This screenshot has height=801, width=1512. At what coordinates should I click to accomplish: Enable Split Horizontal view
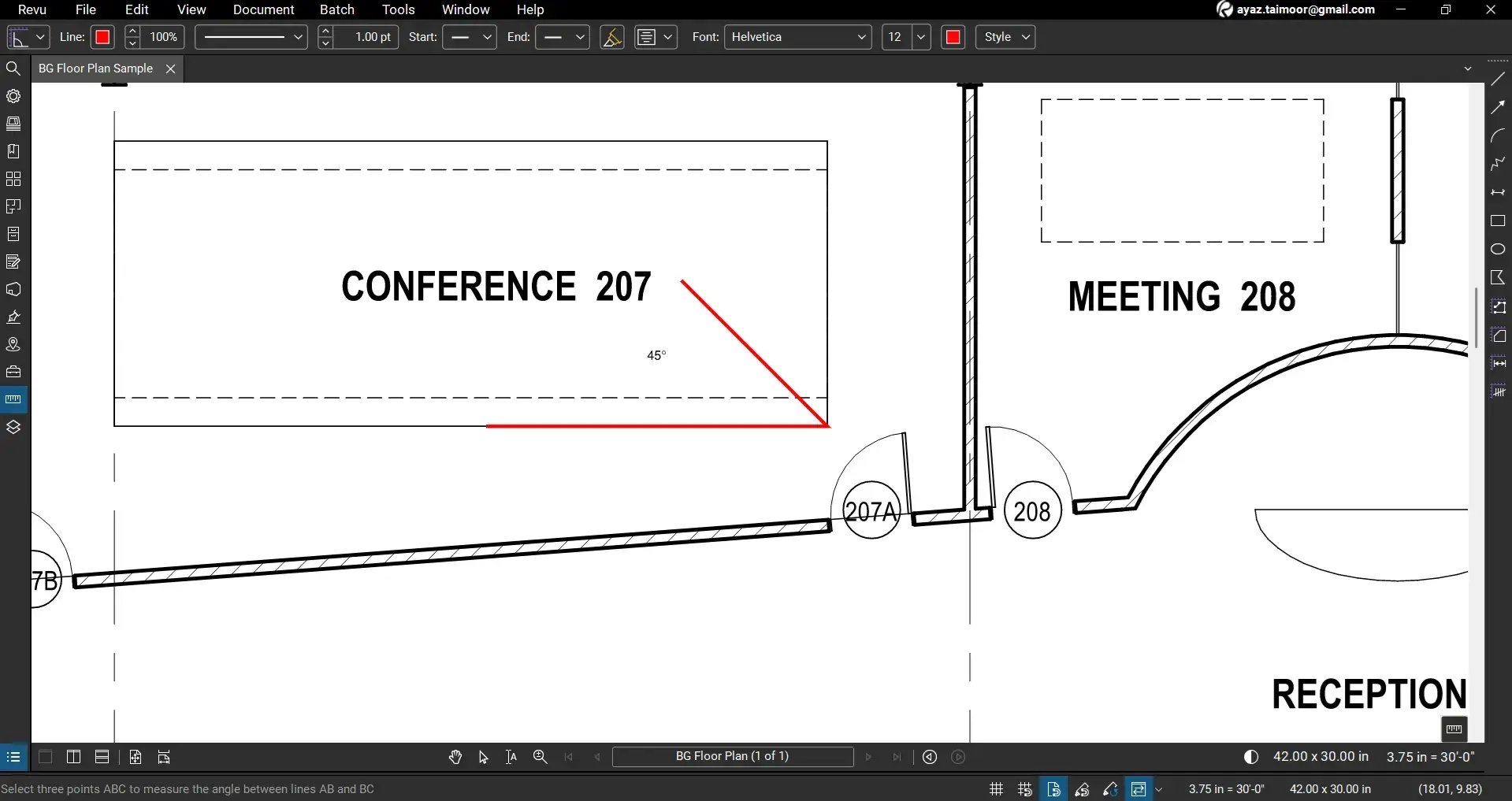tap(102, 757)
